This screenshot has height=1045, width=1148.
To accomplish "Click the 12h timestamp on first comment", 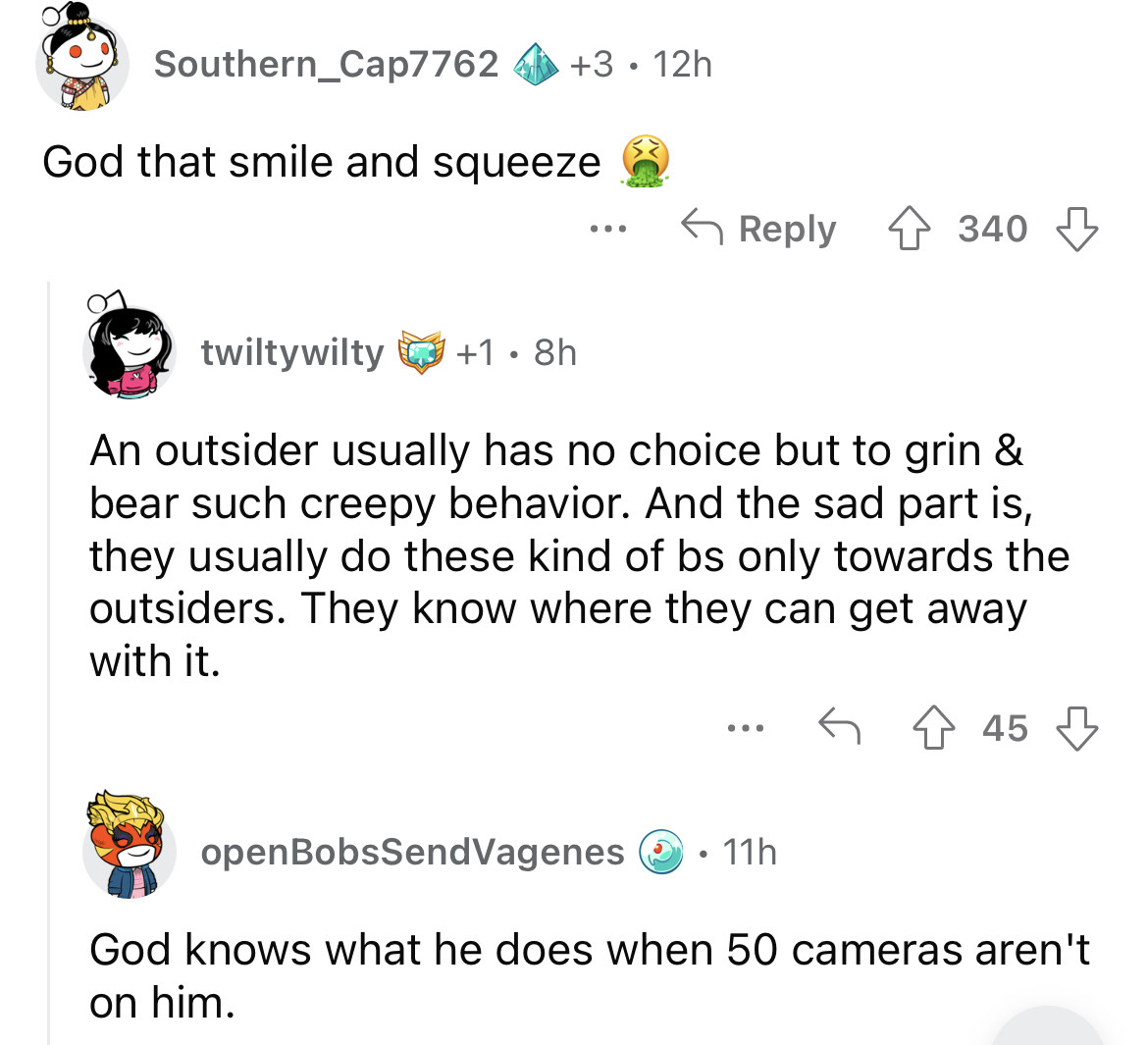I will tap(682, 65).
